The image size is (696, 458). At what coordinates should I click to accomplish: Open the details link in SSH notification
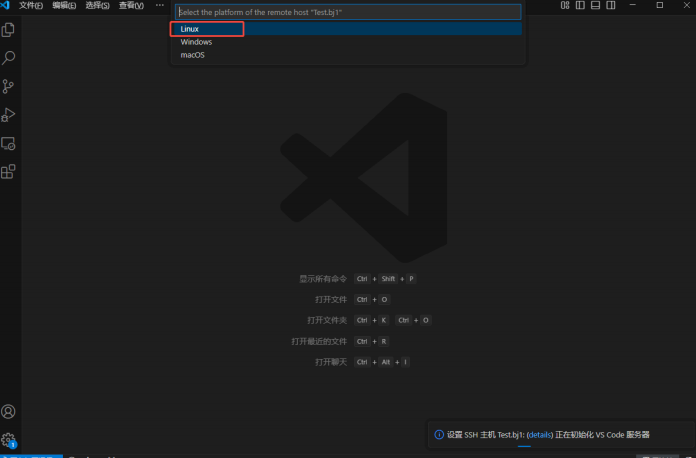540,435
